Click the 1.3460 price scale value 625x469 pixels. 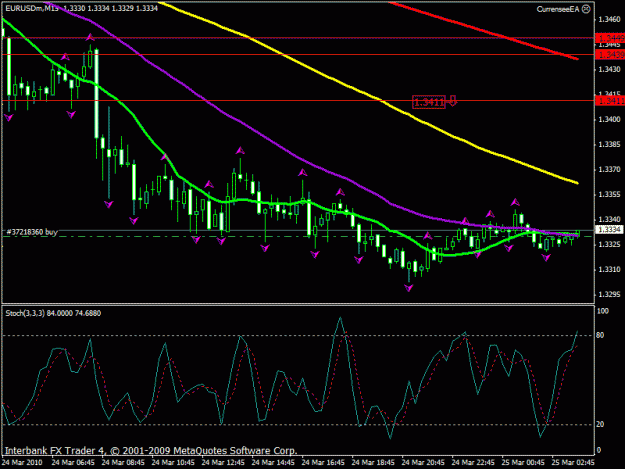[x=609, y=19]
